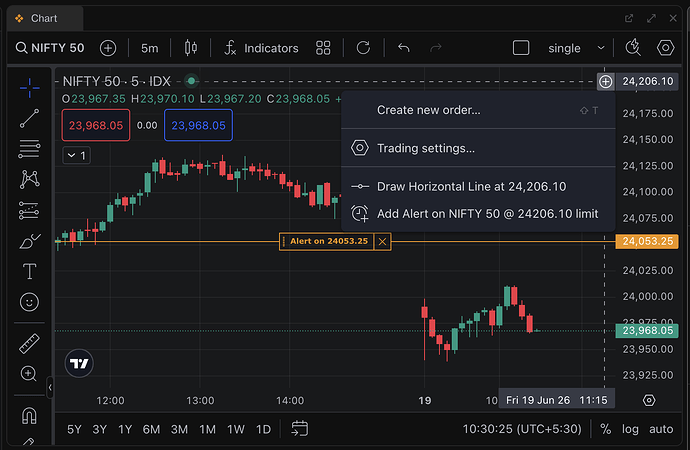
Task: Open the single layout dropdown
Action: 576,48
